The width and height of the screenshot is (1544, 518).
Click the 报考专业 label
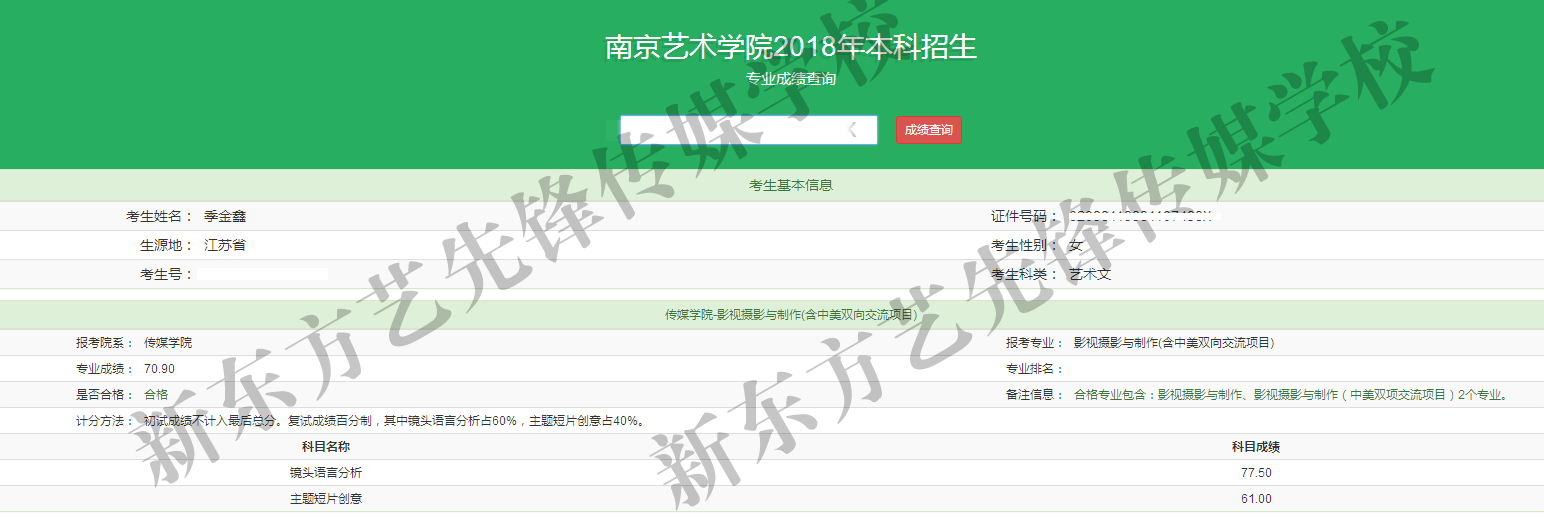point(1035,342)
